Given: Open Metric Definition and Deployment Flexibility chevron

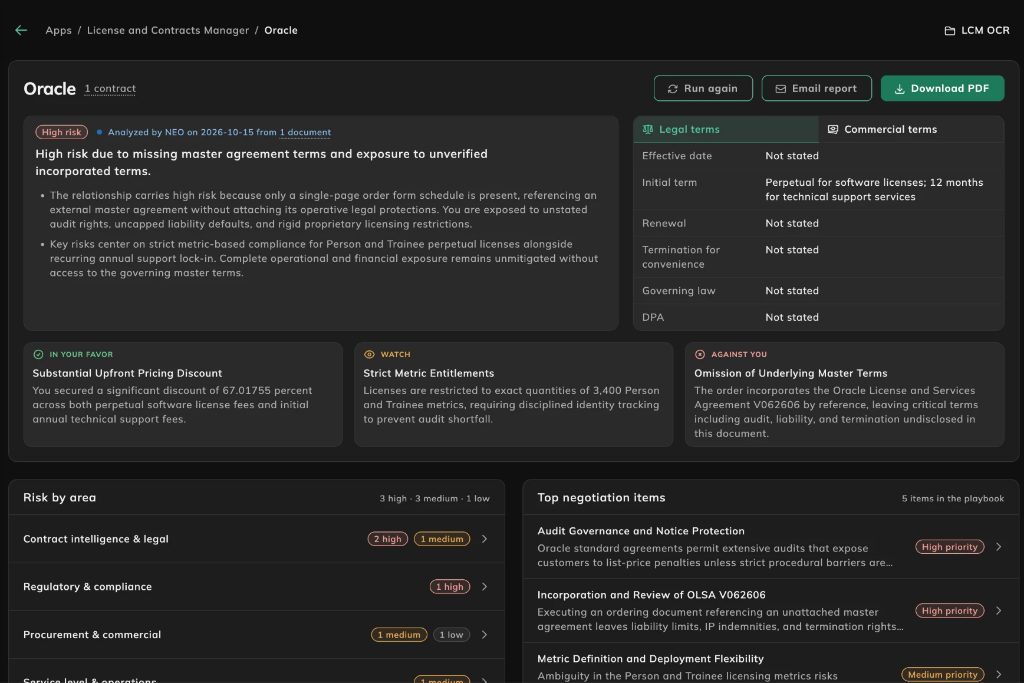Looking at the screenshot, I should [x=999, y=675].
